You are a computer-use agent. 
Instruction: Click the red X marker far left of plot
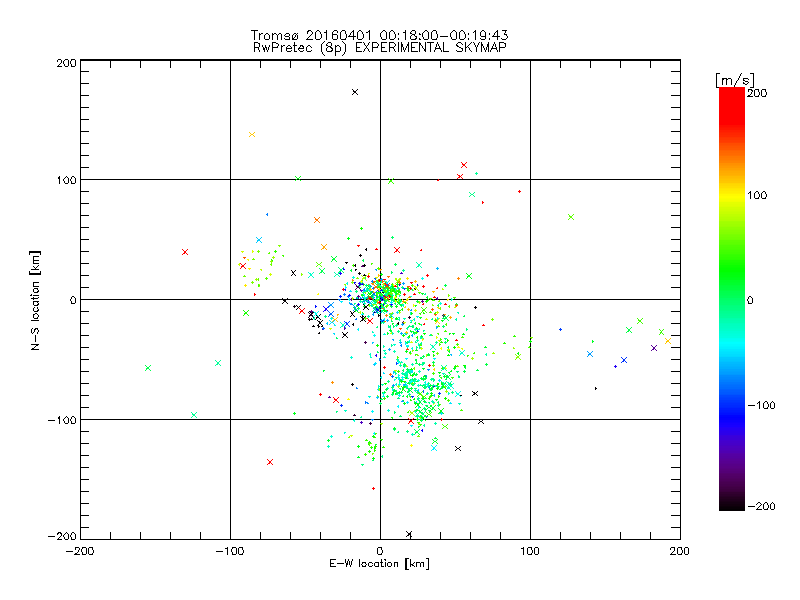(185, 252)
